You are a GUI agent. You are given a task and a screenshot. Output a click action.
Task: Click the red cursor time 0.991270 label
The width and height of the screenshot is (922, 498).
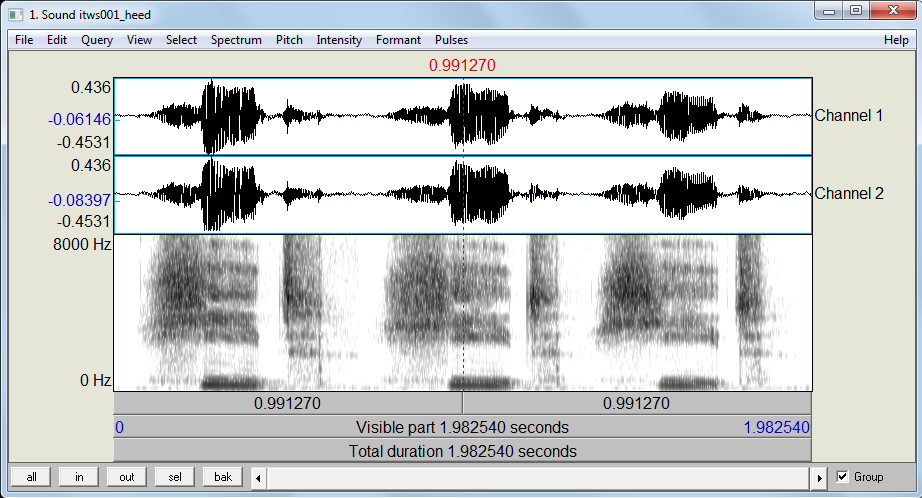click(462, 65)
